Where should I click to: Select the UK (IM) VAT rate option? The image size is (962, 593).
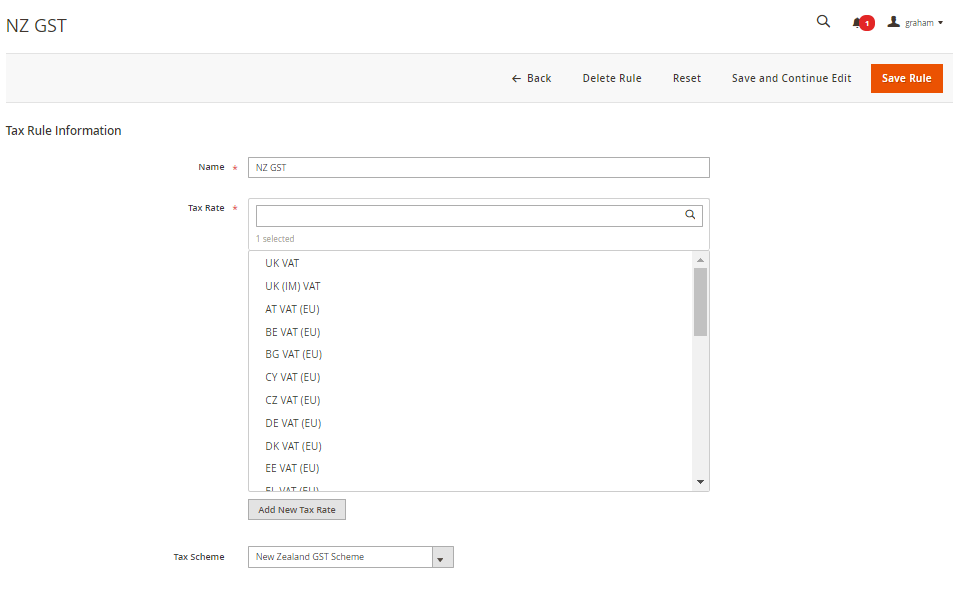point(292,286)
